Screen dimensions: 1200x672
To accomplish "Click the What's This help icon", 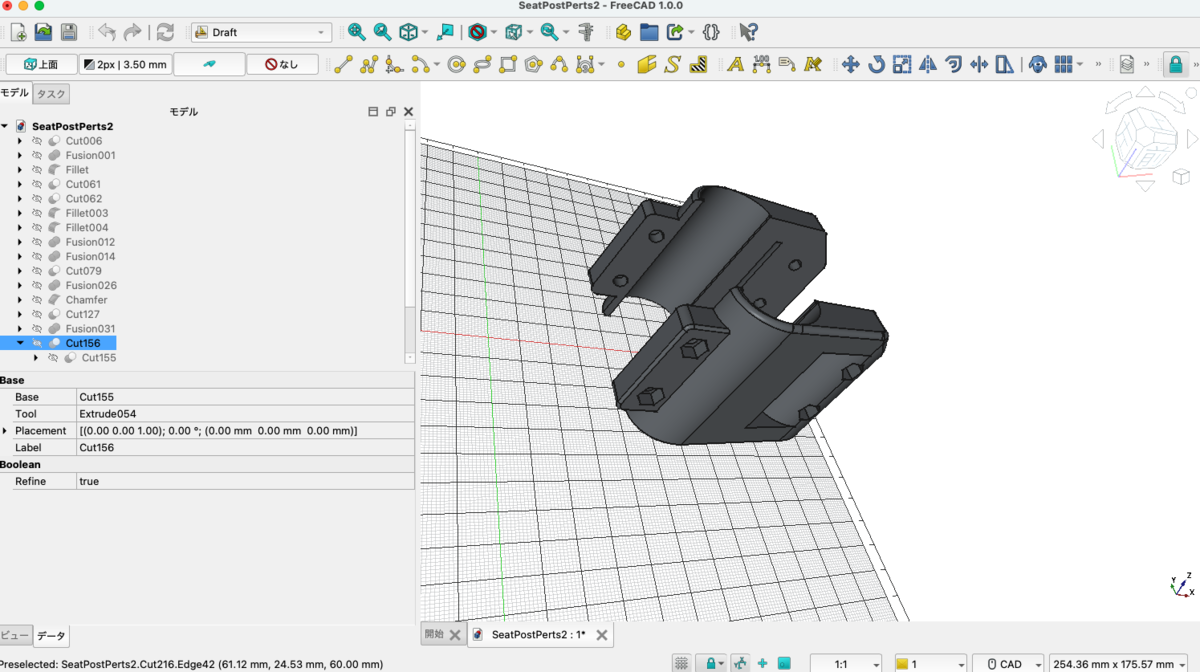I will [748, 32].
